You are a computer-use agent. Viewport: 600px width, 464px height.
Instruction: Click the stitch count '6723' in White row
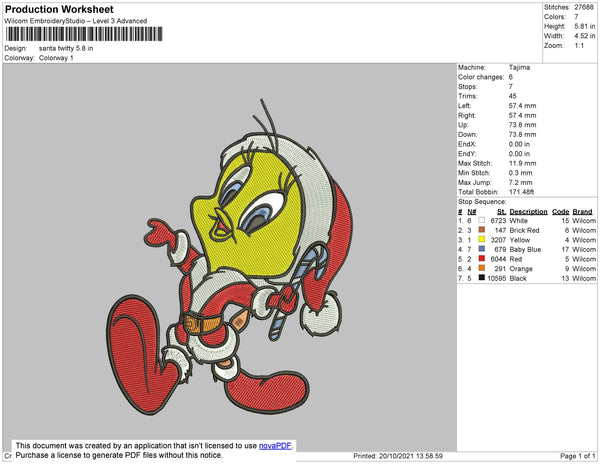[x=498, y=221]
